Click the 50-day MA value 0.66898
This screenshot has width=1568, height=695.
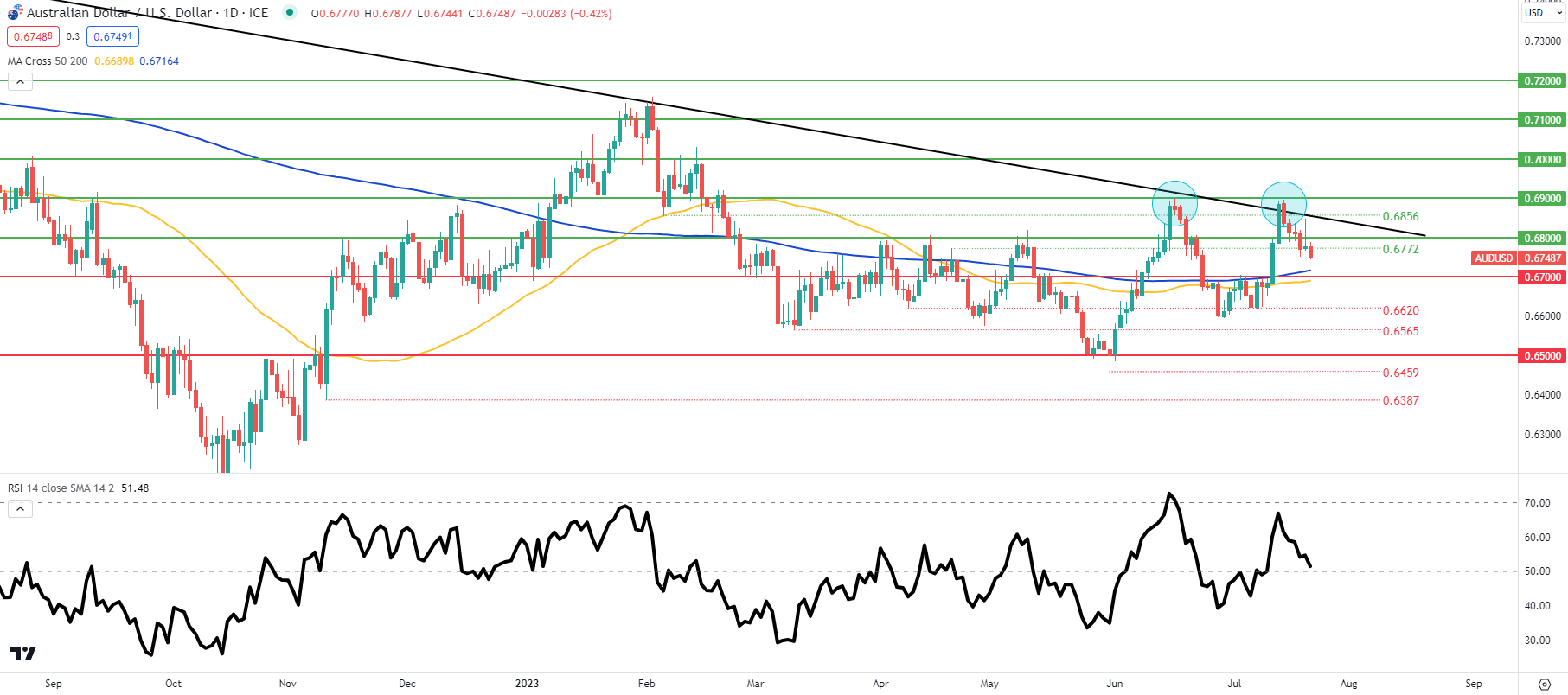point(114,61)
